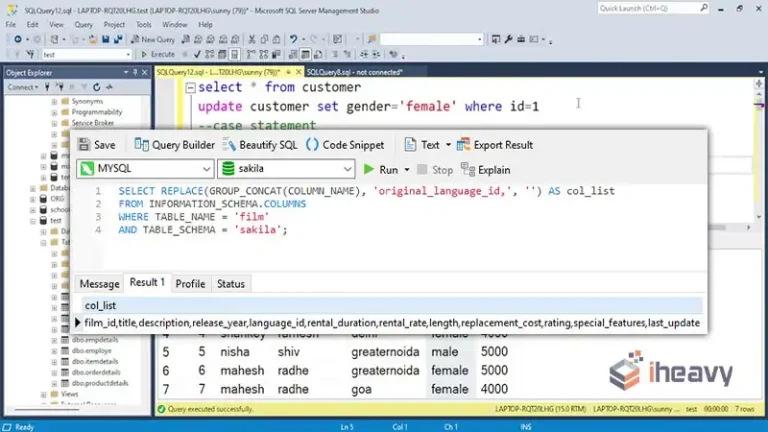This screenshot has height=432, width=768.
Task: Open Code Snippet in overlay toolbar
Action: [x=345, y=145]
